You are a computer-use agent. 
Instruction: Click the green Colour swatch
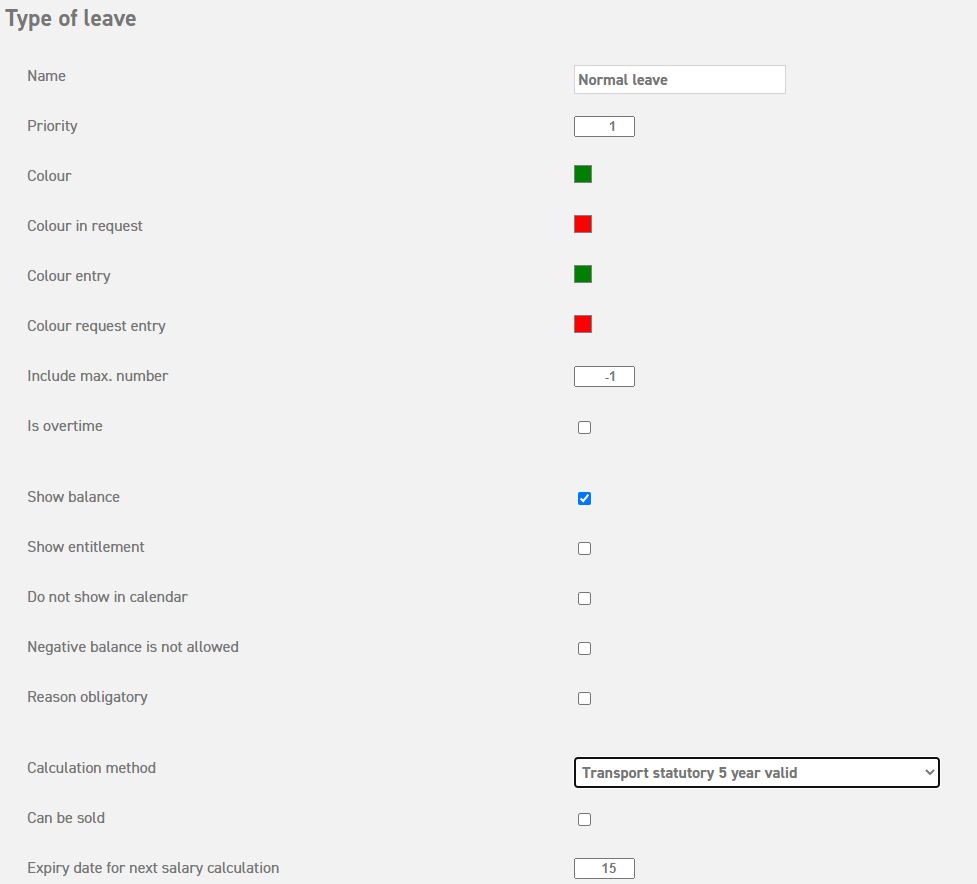[583, 174]
